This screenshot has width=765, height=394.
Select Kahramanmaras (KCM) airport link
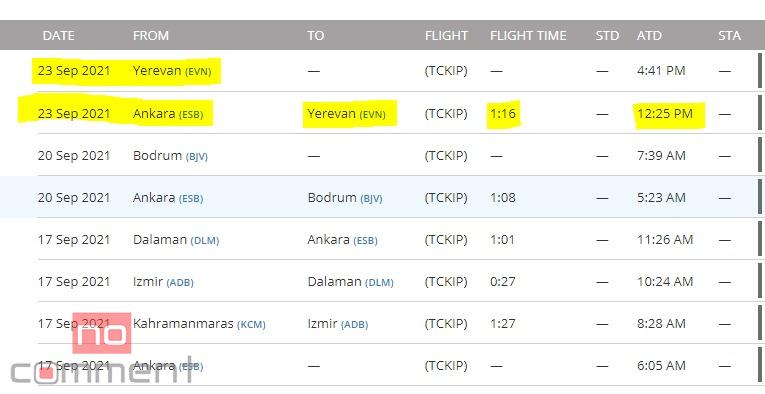[199, 323]
